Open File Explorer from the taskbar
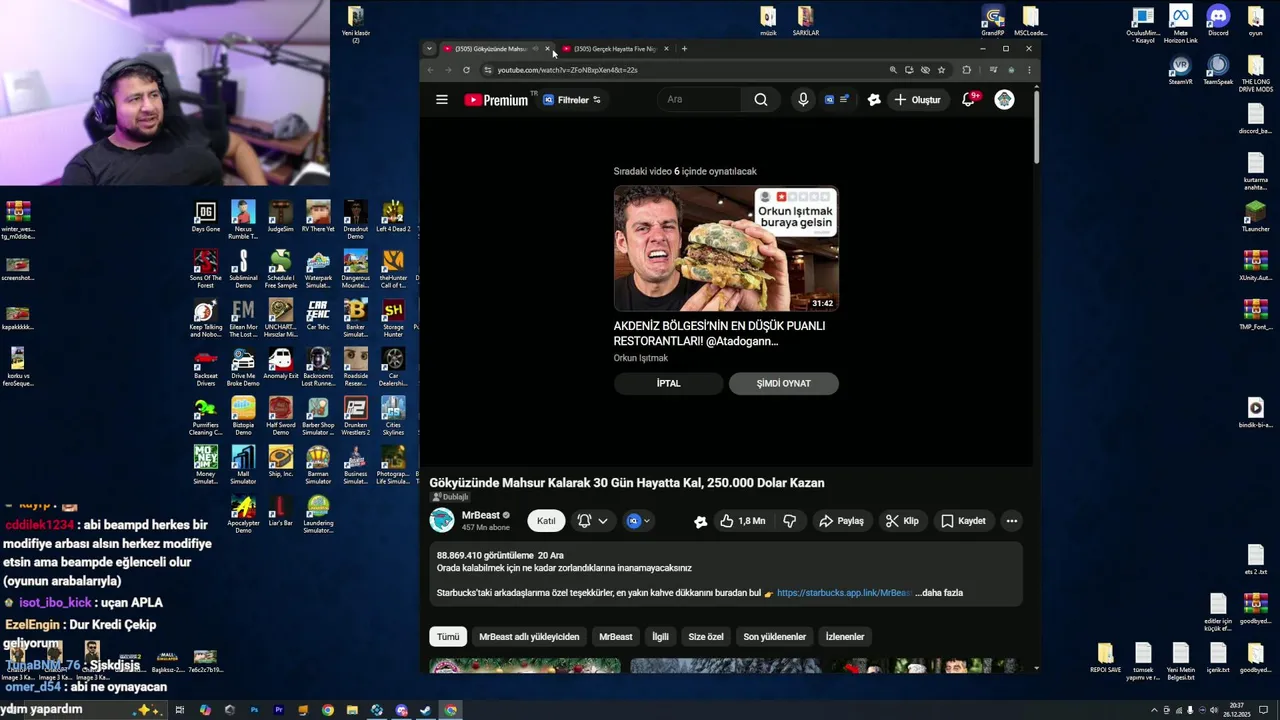Screen dimensions: 1280x720 [x=352, y=710]
